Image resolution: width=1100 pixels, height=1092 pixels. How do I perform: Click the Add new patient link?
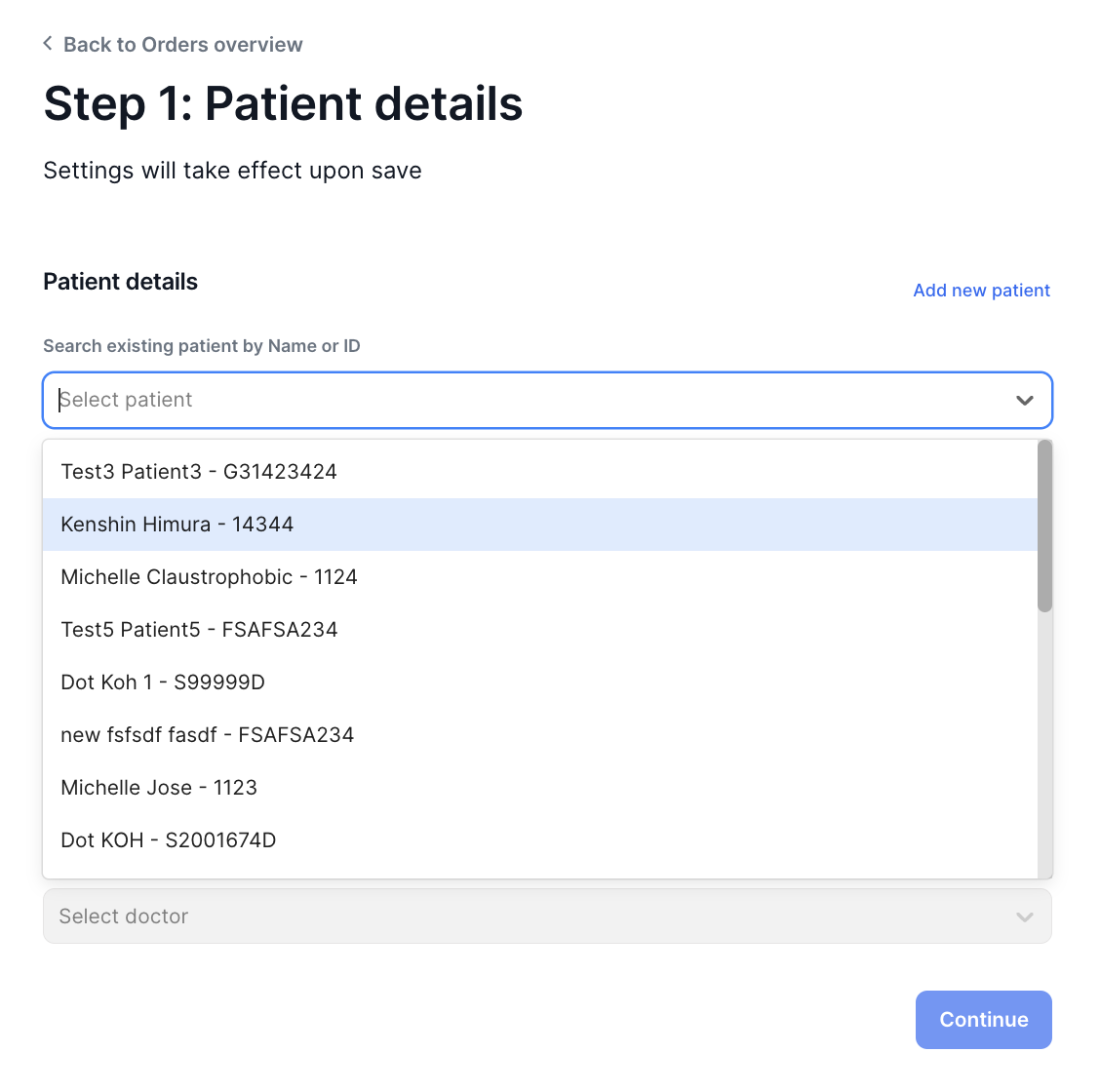[x=981, y=291]
